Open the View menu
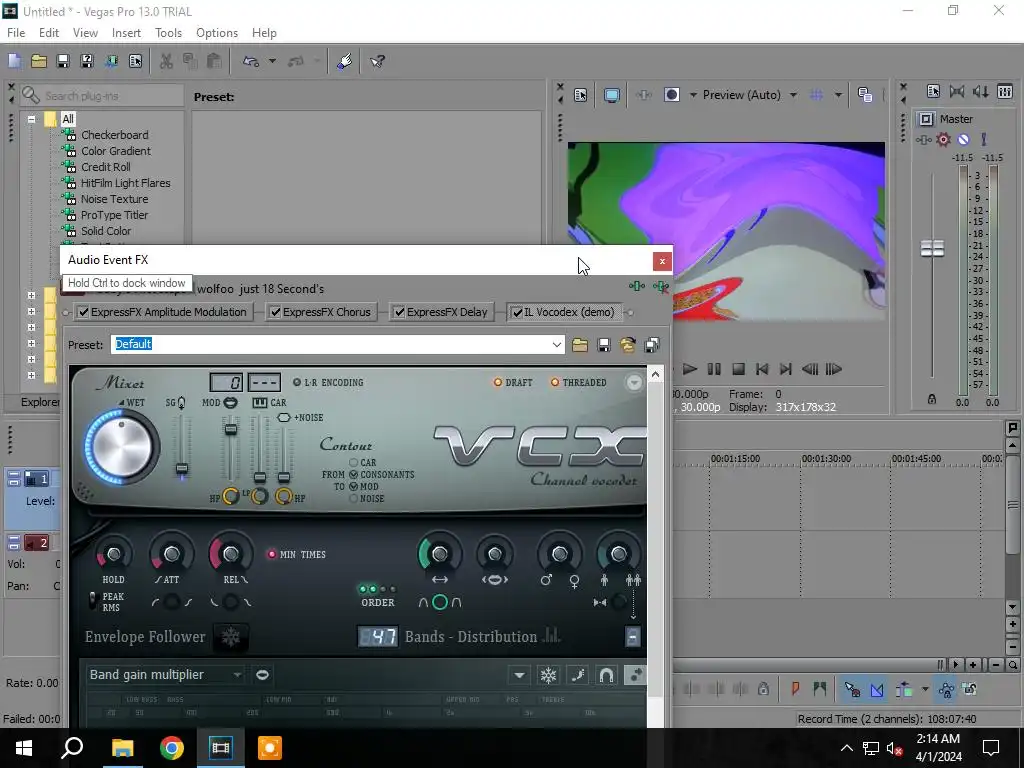1024x768 pixels. click(85, 33)
